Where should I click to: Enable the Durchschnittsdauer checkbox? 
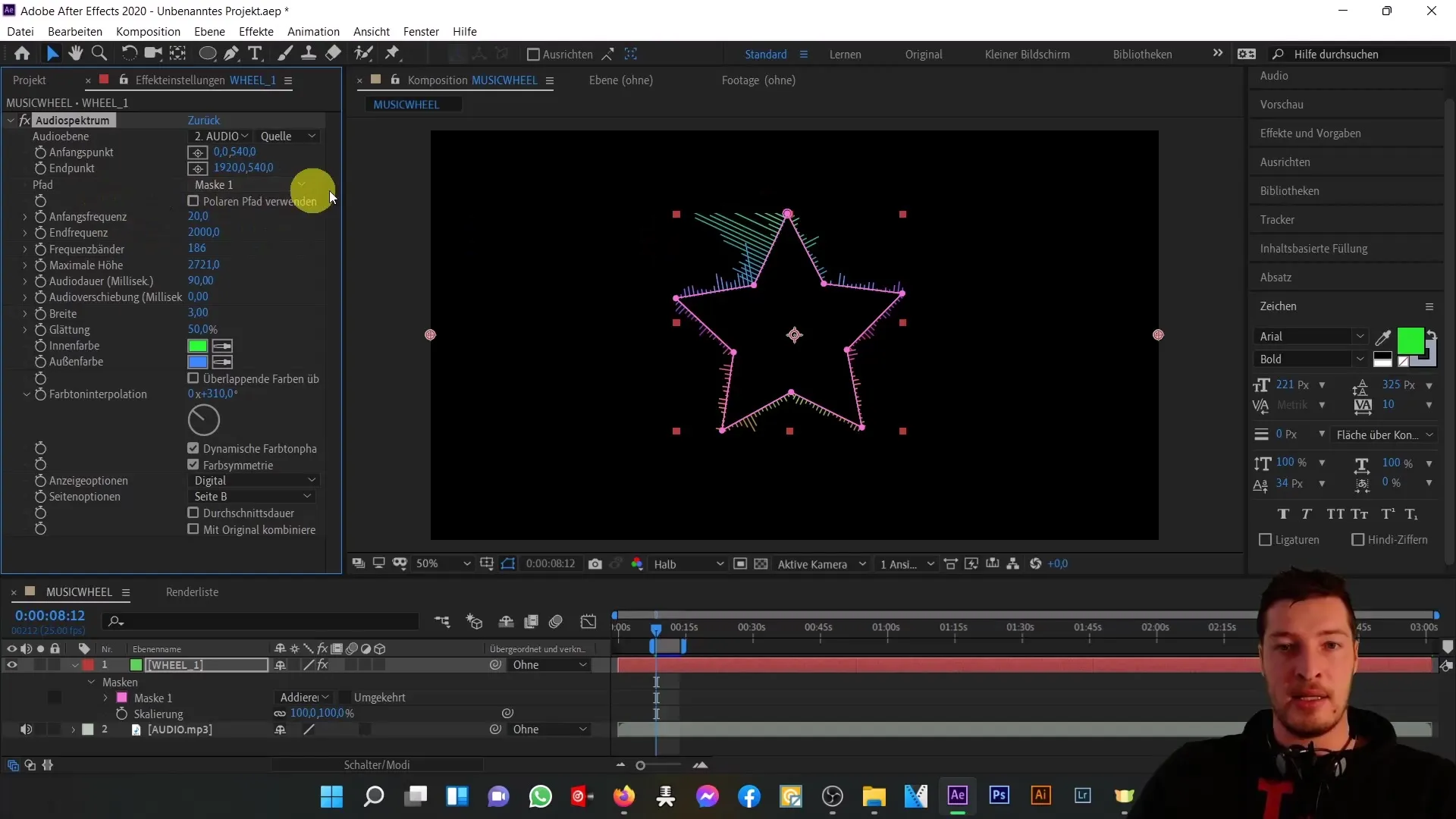click(193, 513)
